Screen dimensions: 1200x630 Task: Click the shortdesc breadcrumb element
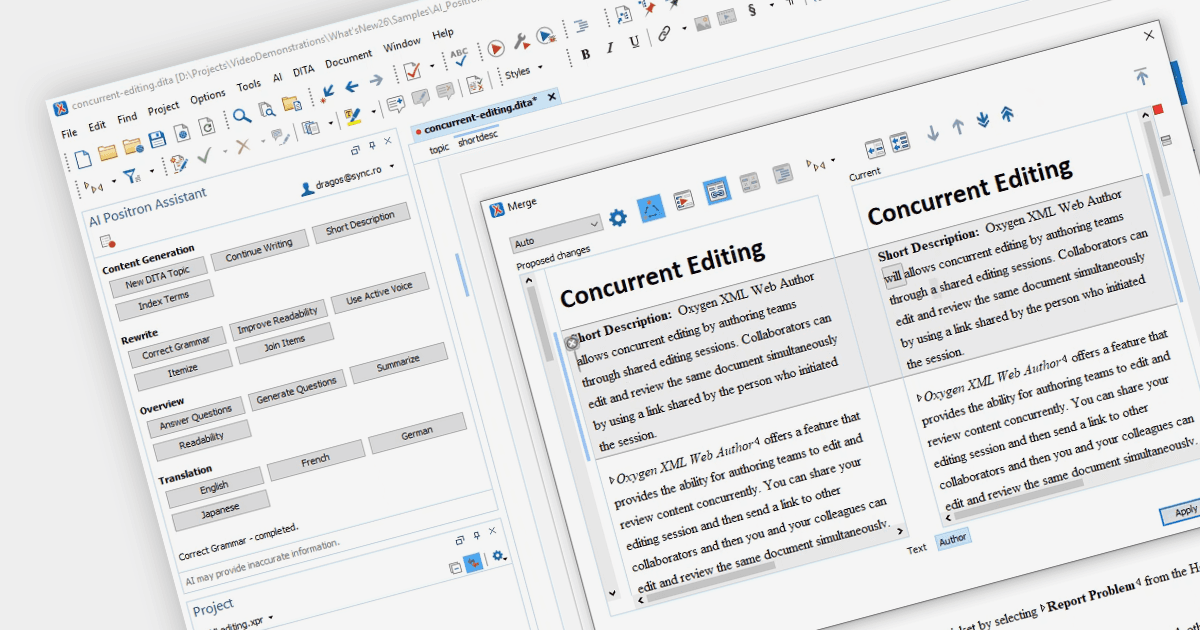478,138
